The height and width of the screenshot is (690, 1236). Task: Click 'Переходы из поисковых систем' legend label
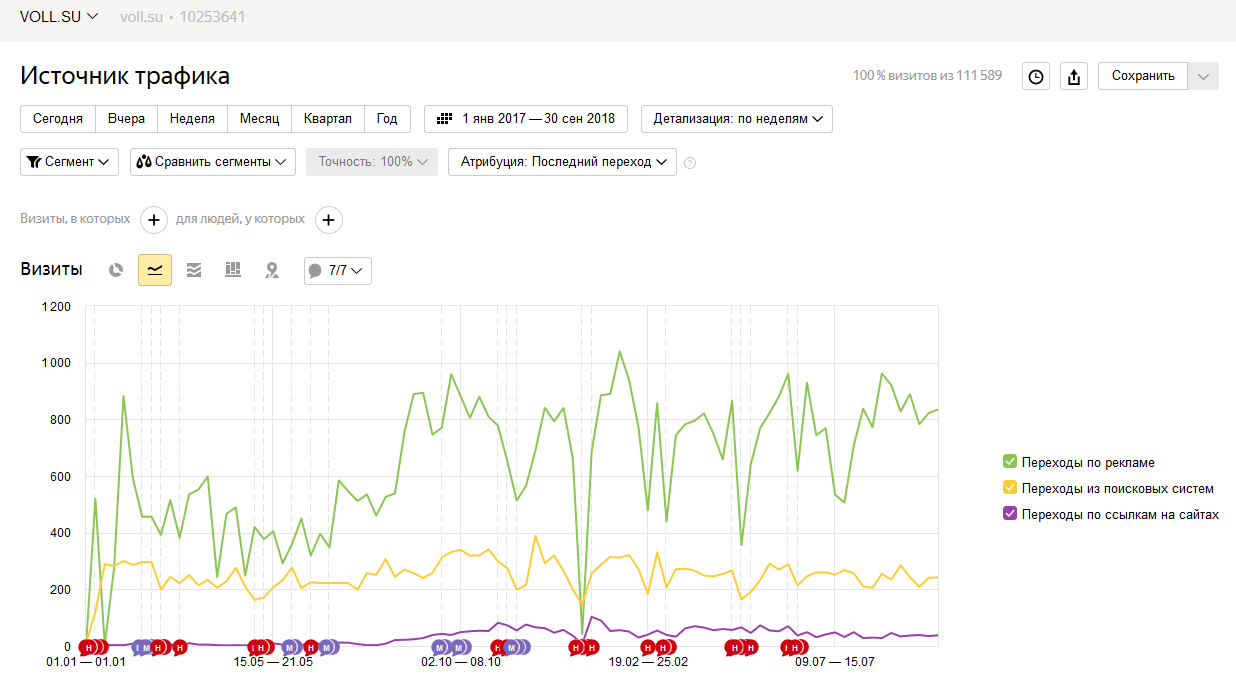[x=1118, y=489]
